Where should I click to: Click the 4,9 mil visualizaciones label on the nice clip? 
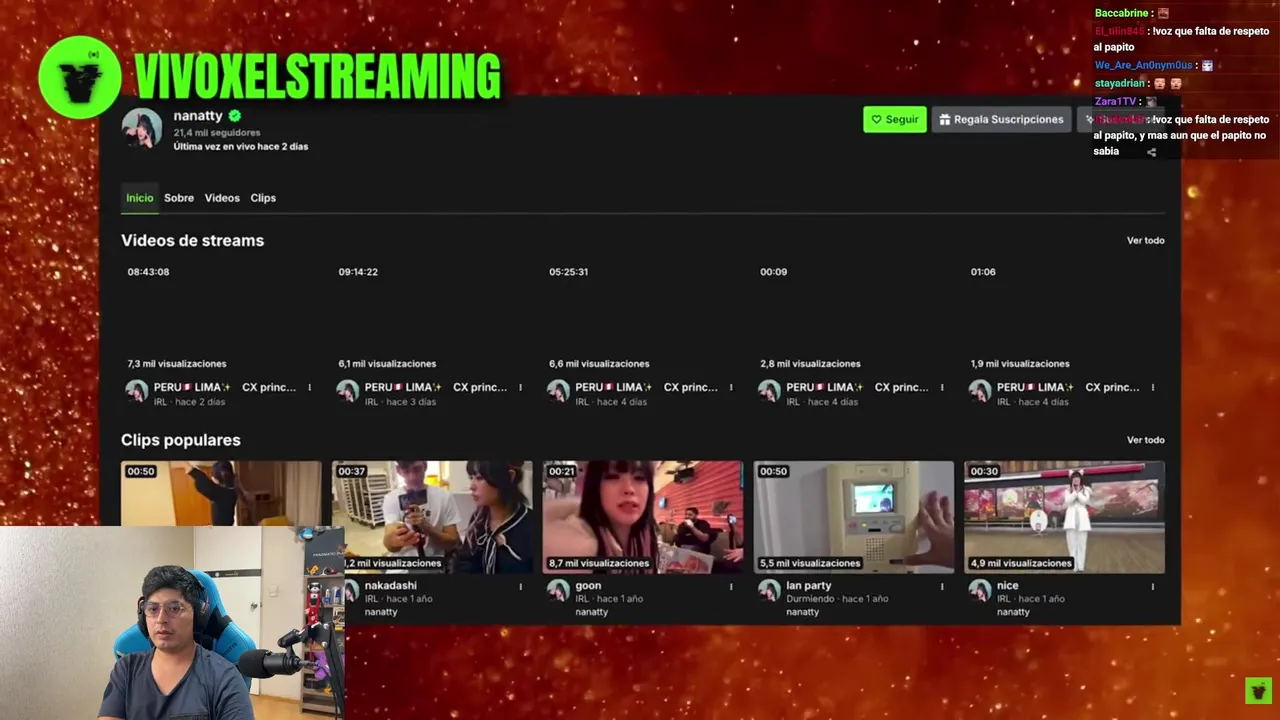tap(1021, 563)
